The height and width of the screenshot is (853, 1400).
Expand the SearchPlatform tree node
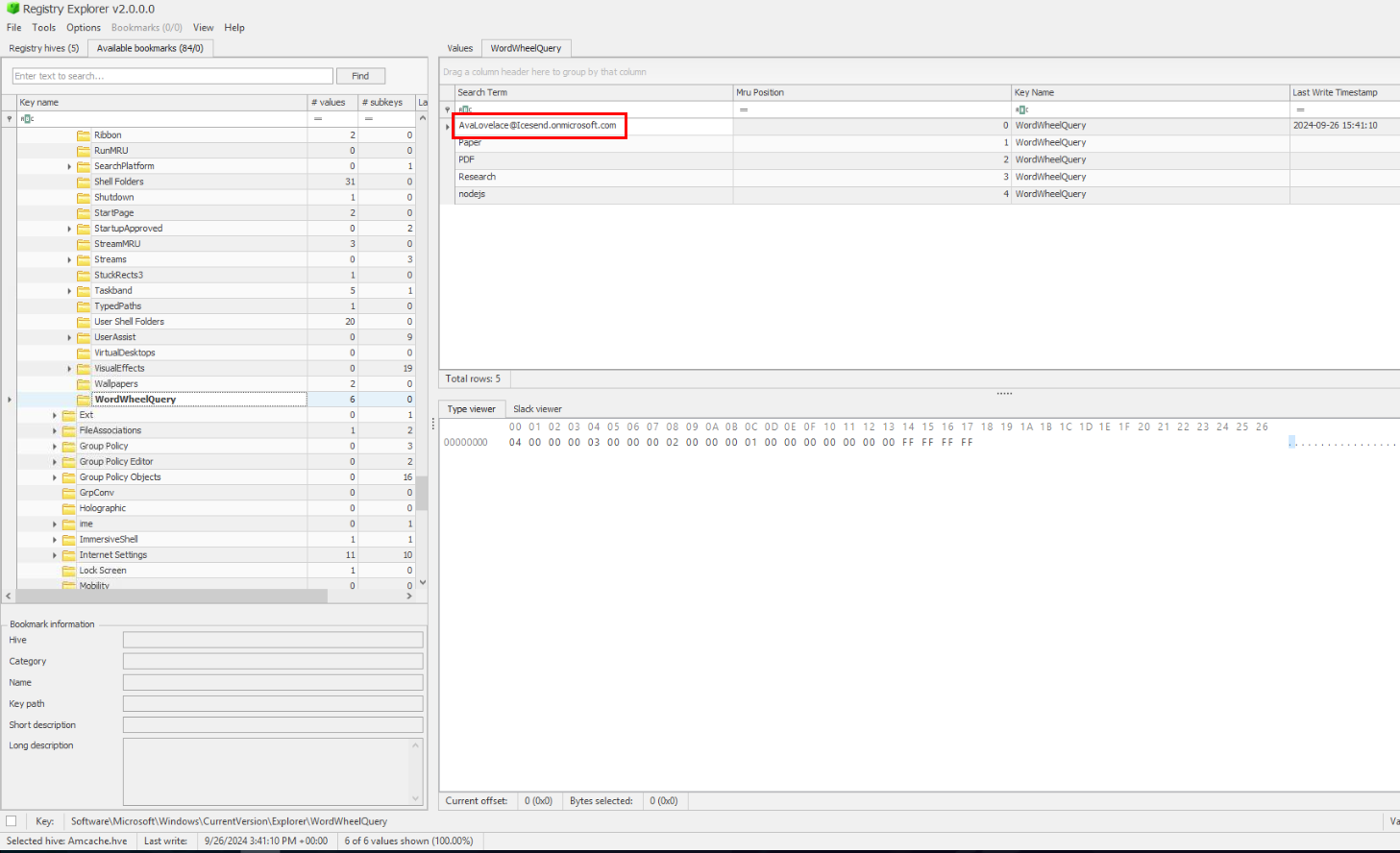[69, 166]
